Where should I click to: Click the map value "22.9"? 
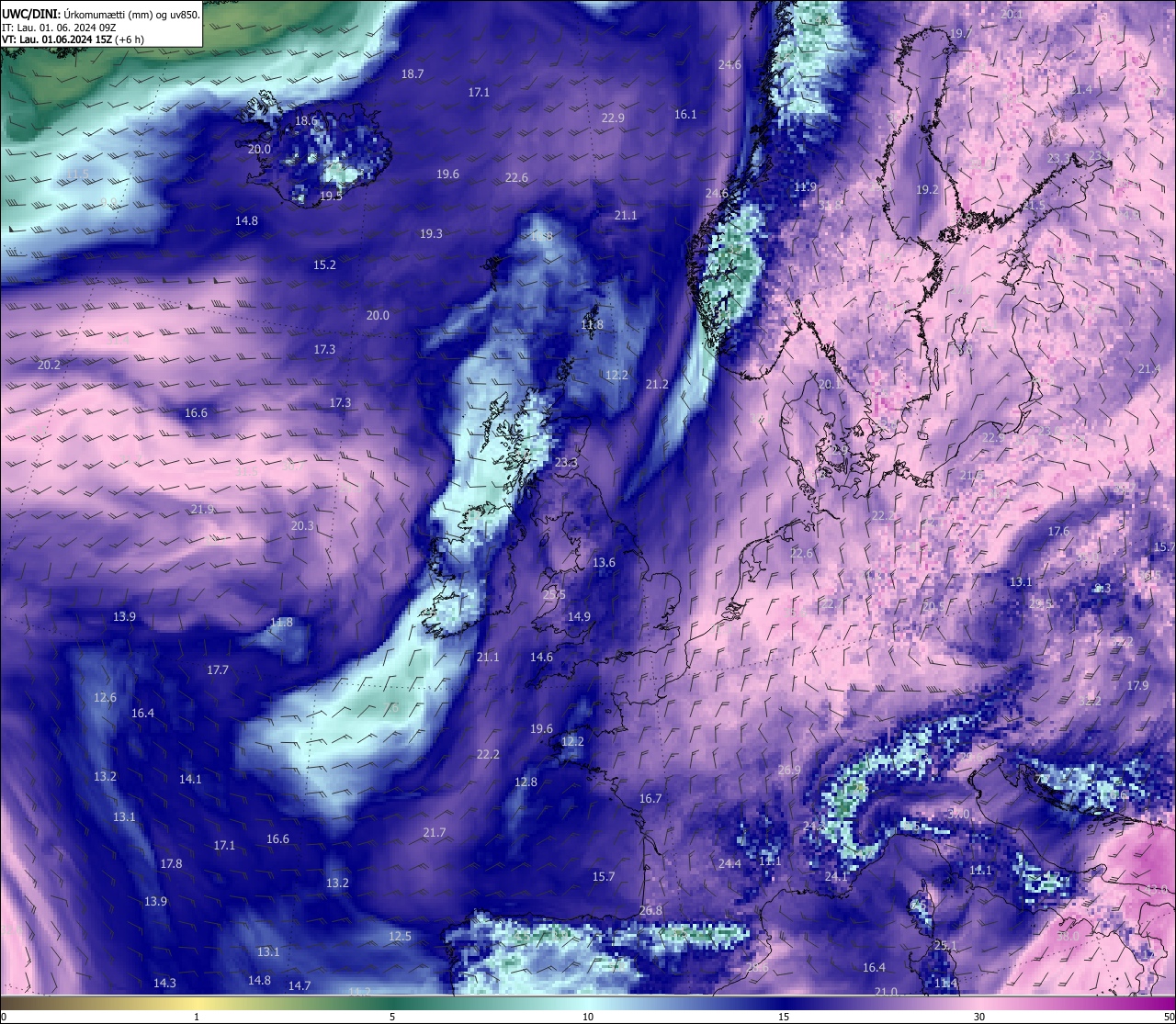pyautogui.click(x=613, y=118)
